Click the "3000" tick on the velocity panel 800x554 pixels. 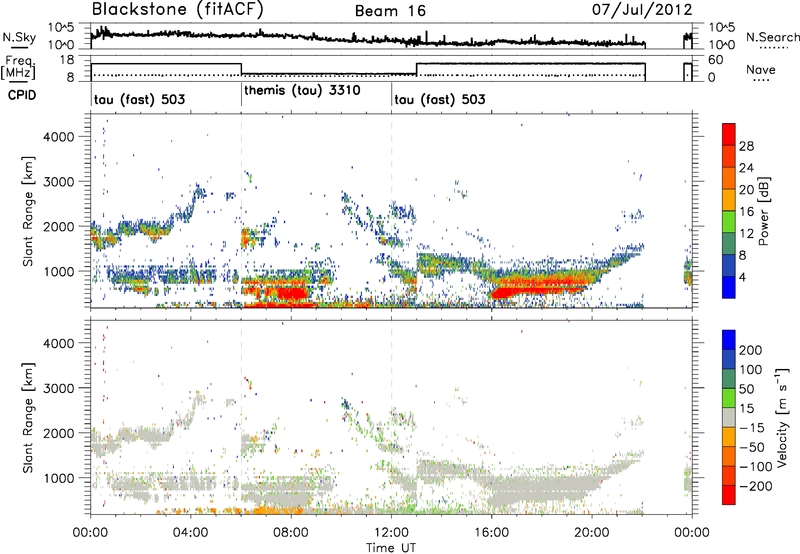58,388
